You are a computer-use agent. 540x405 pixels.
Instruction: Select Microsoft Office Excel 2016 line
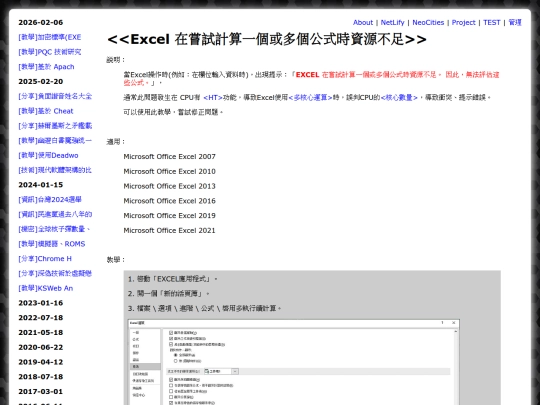(x=169, y=201)
